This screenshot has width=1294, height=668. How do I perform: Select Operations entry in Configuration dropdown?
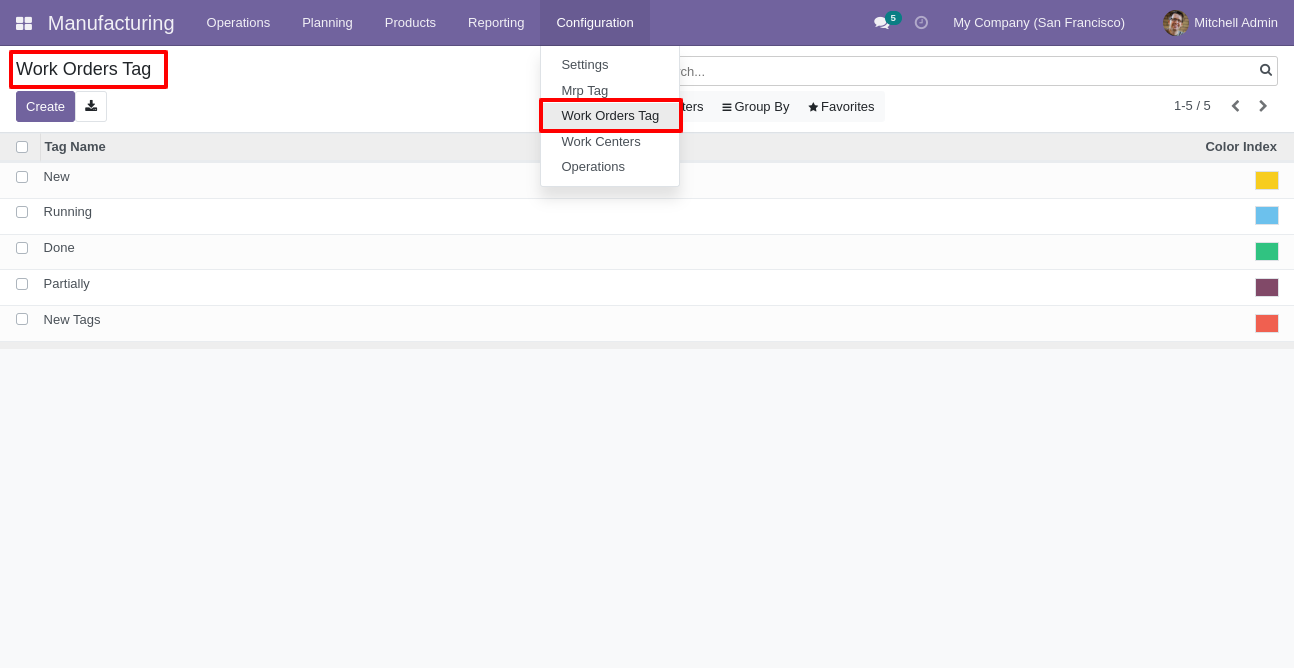[593, 166]
